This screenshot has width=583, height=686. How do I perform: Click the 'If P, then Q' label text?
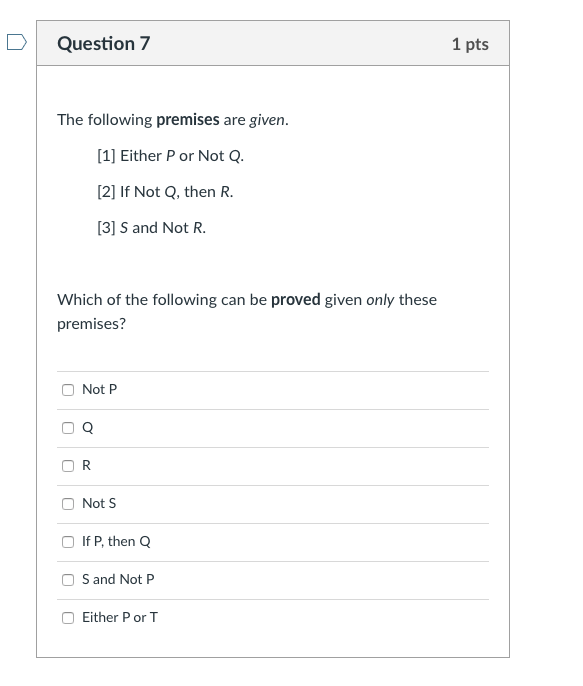coord(116,542)
